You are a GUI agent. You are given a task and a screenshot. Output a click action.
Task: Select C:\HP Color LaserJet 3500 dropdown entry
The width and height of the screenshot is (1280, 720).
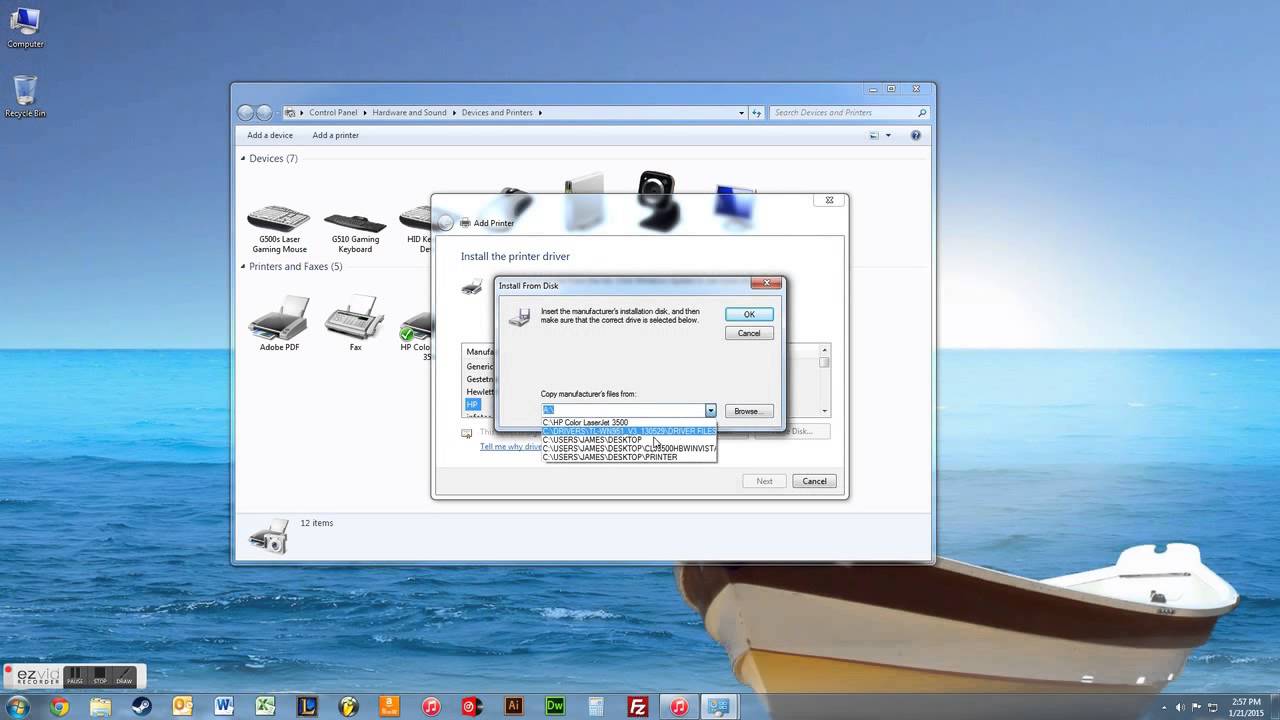coord(629,422)
